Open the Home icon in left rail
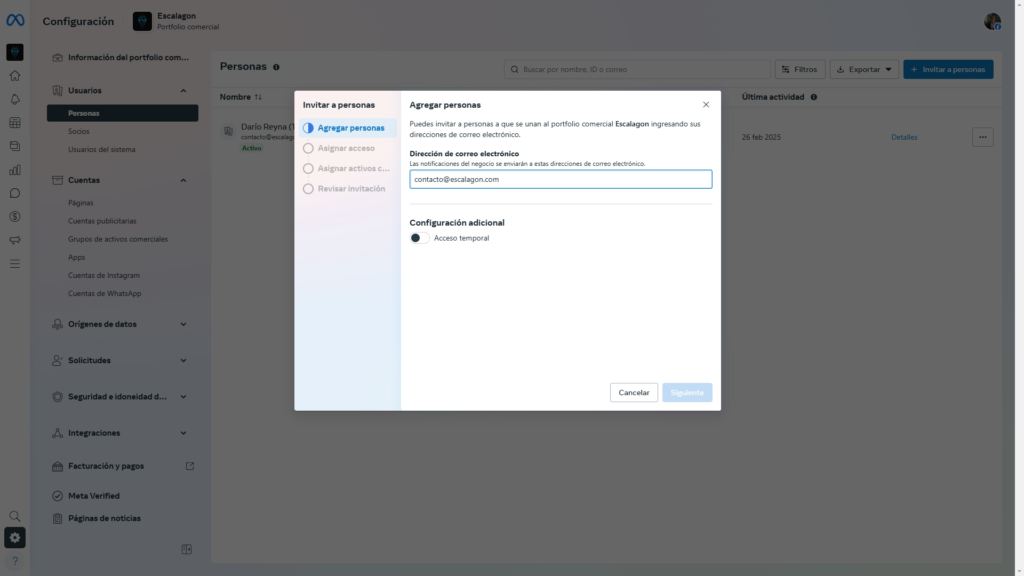Image resolution: width=1024 pixels, height=576 pixels. click(x=15, y=75)
